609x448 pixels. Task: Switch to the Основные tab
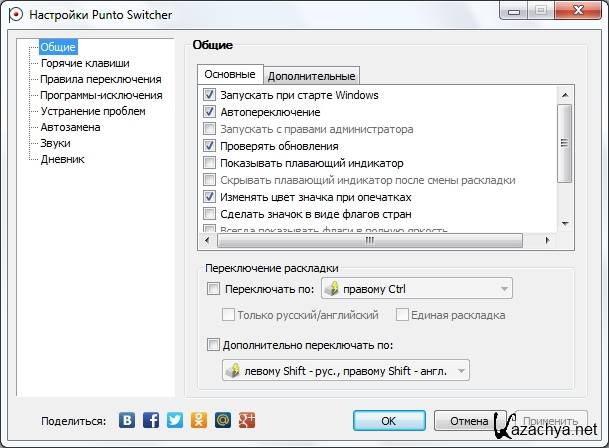230,75
